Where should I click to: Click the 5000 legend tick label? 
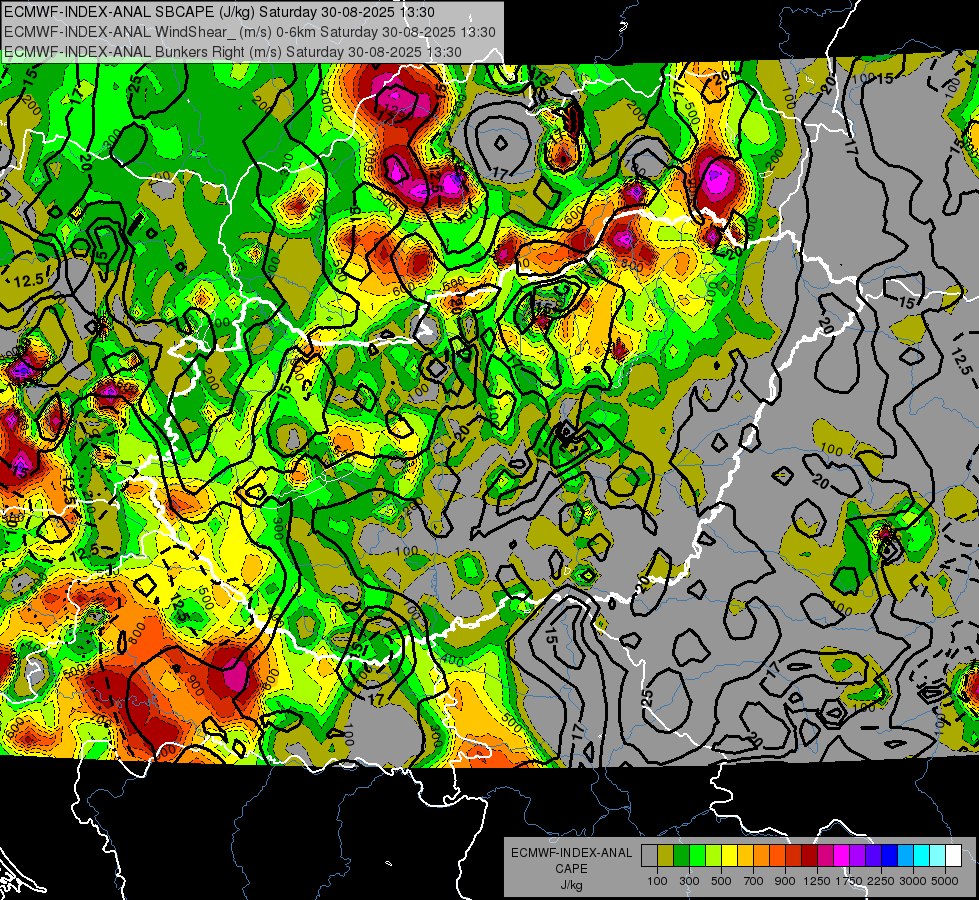(x=945, y=881)
